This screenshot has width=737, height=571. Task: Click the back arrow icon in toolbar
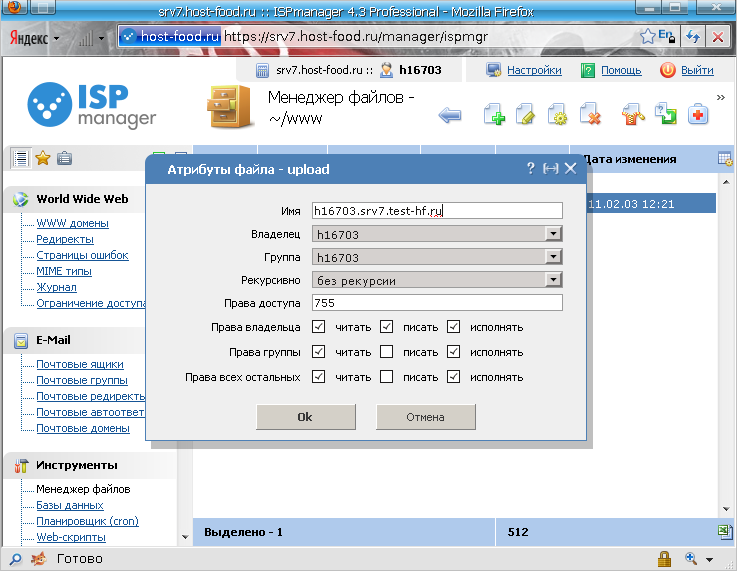[450, 116]
